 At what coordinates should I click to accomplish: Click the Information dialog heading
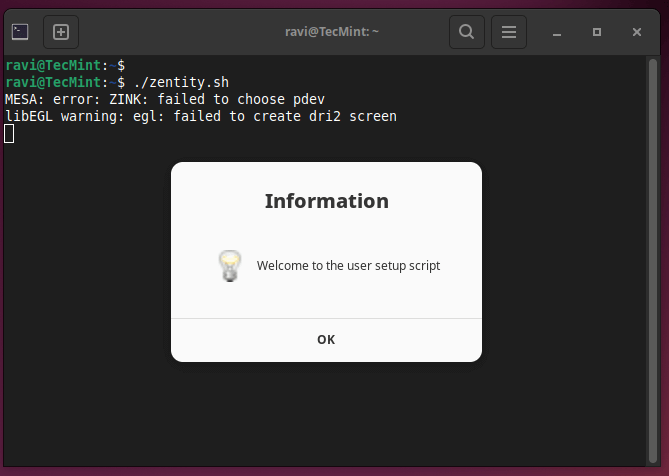pos(326,201)
